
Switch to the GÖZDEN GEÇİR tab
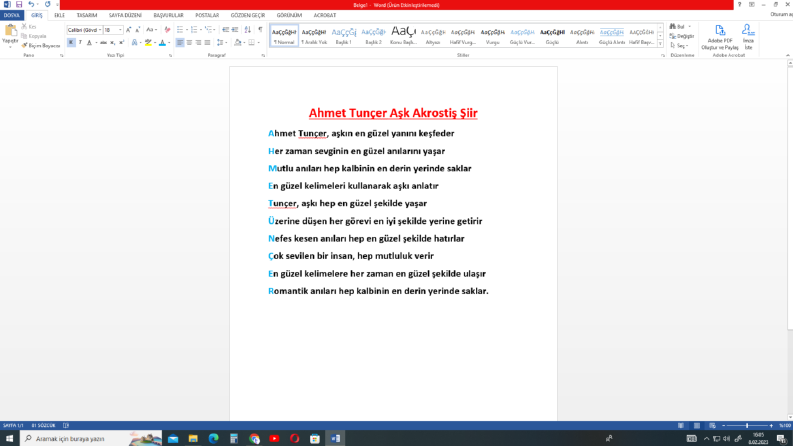pyautogui.click(x=248, y=15)
